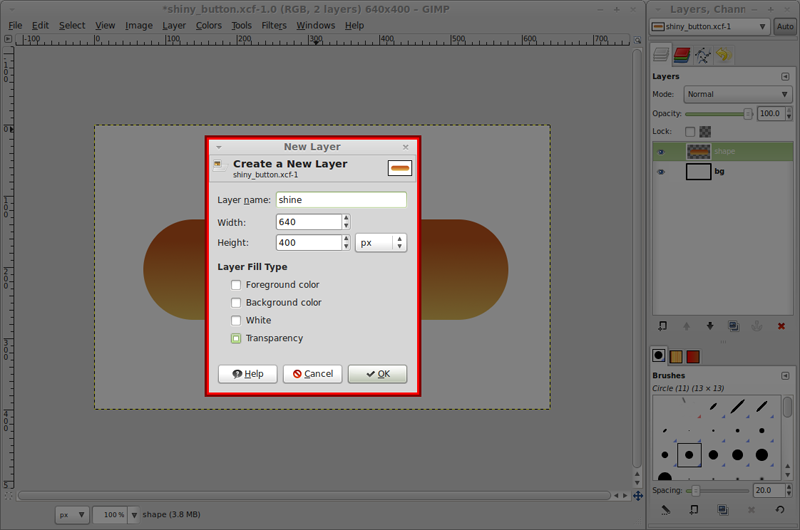800x530 pixels.
Task: Click the new layer icon under layers list
Action: click(662, 326)
